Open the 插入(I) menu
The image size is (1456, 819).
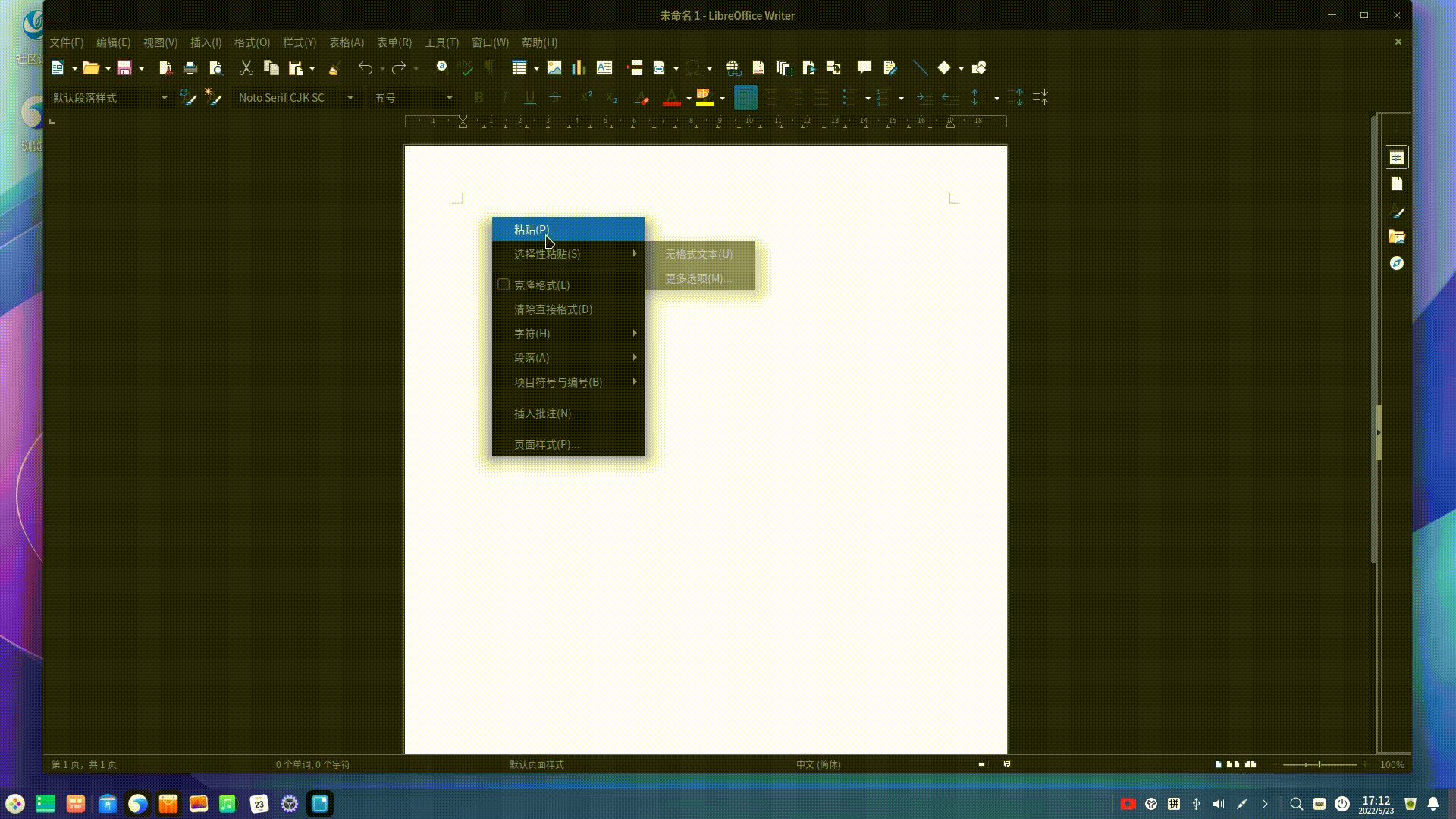(204, 42)
